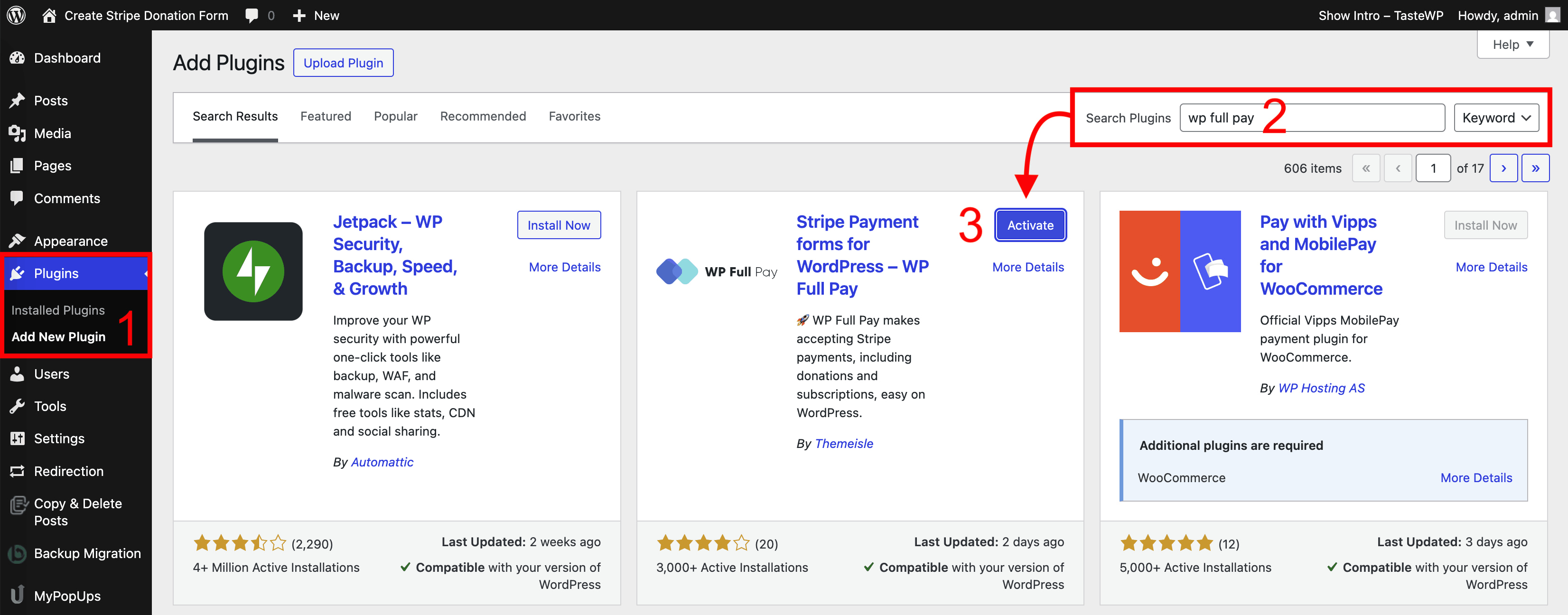
Task: Open the Recommended plugins tab
Action: 483,116
